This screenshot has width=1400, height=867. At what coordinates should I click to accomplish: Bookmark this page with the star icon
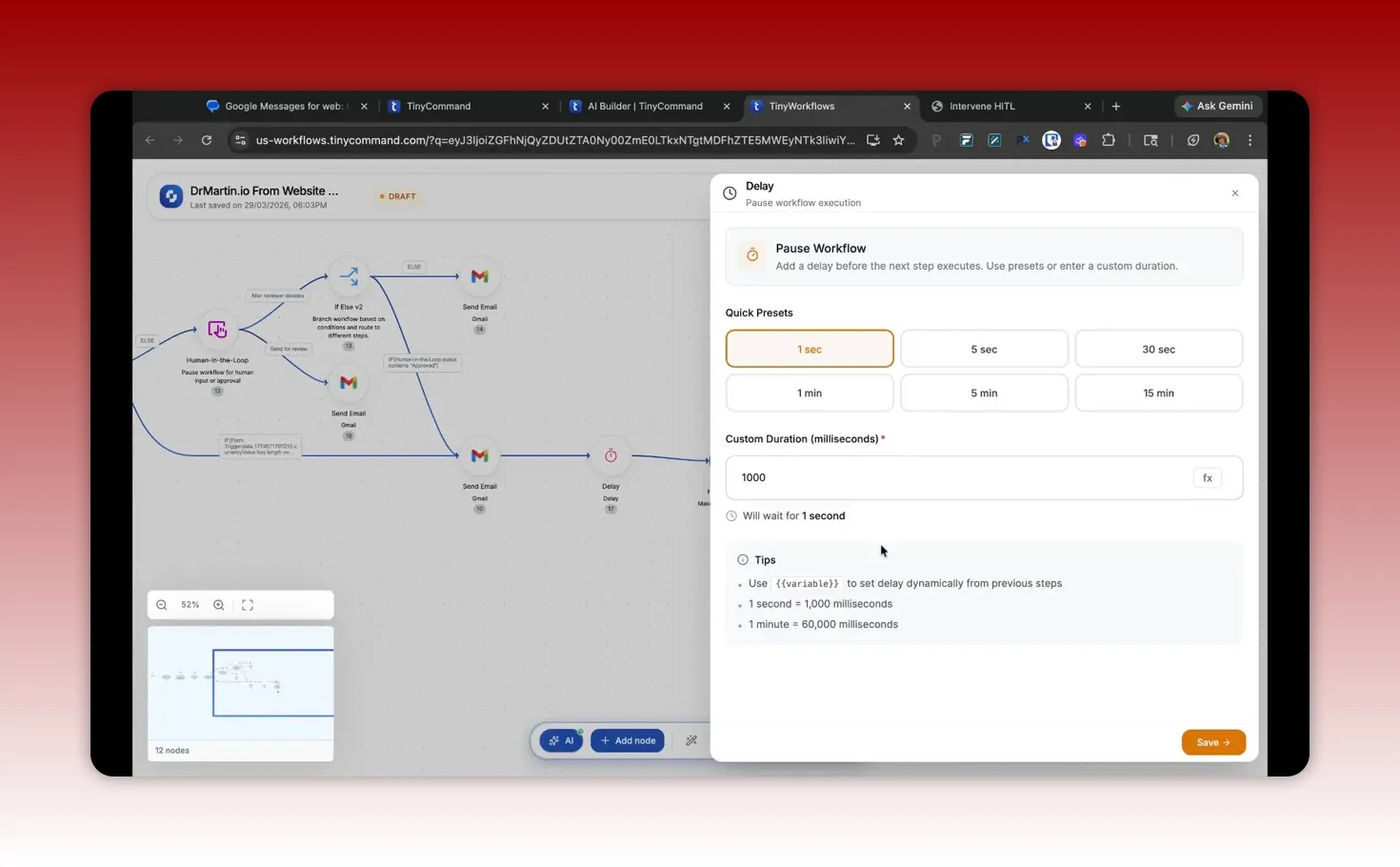898,140
